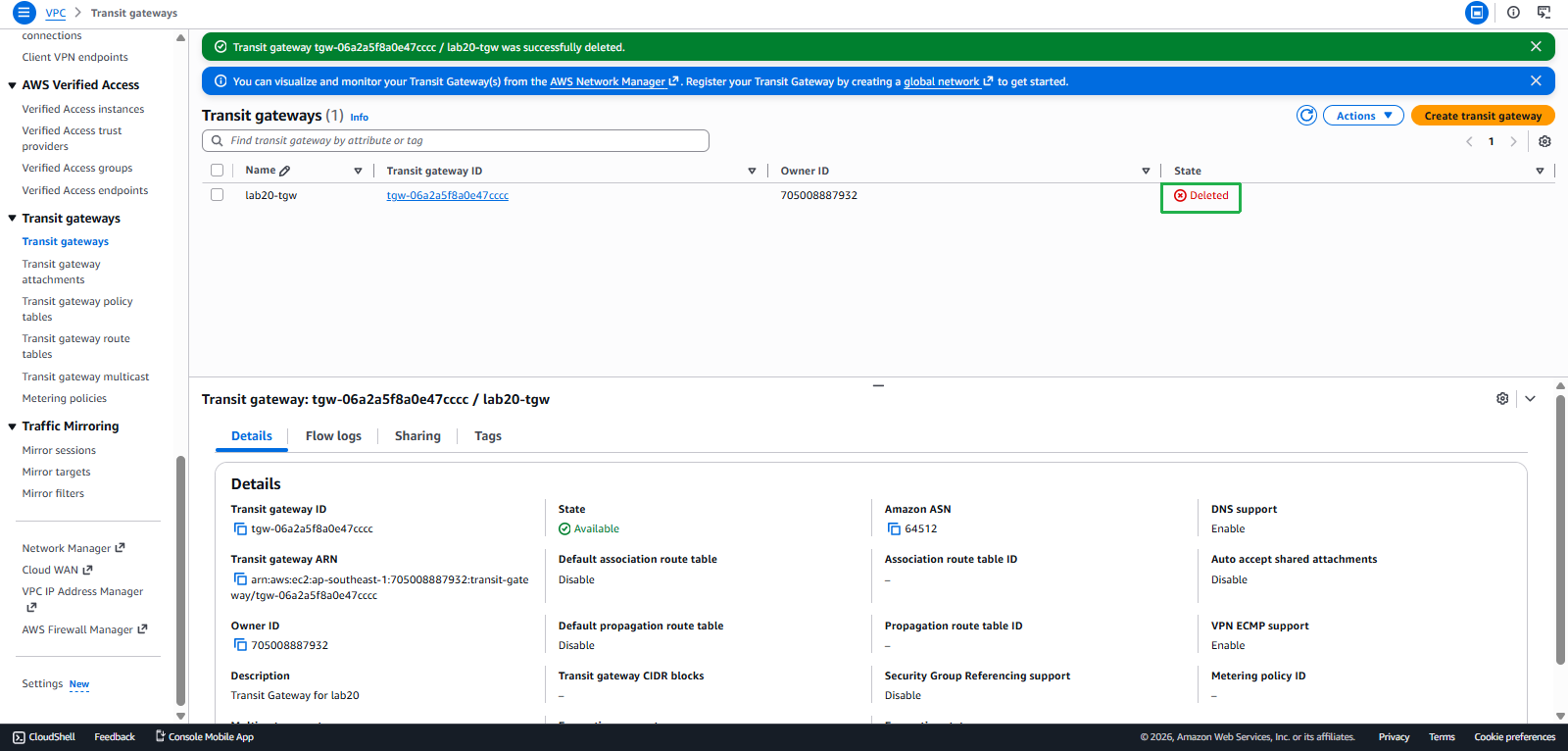
Task: Open the help info panel icon in header
Action: 1513,13
